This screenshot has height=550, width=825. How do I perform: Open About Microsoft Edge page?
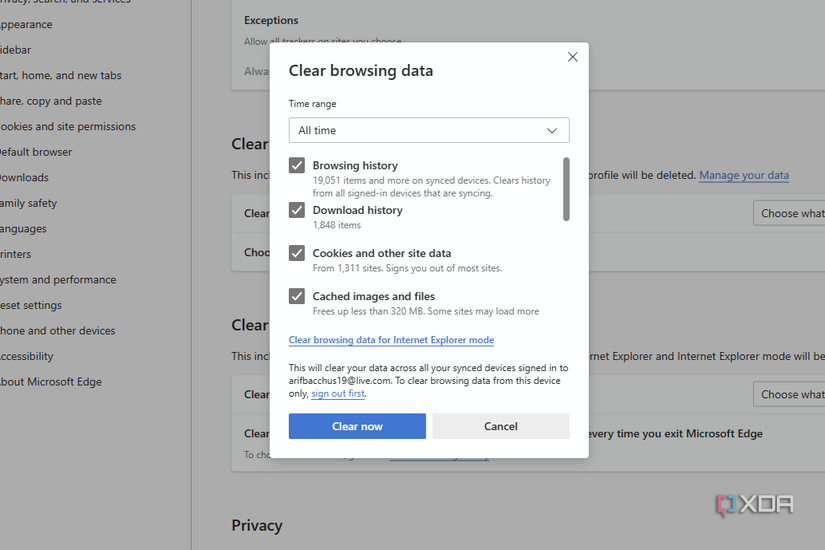tap(51, 382)
